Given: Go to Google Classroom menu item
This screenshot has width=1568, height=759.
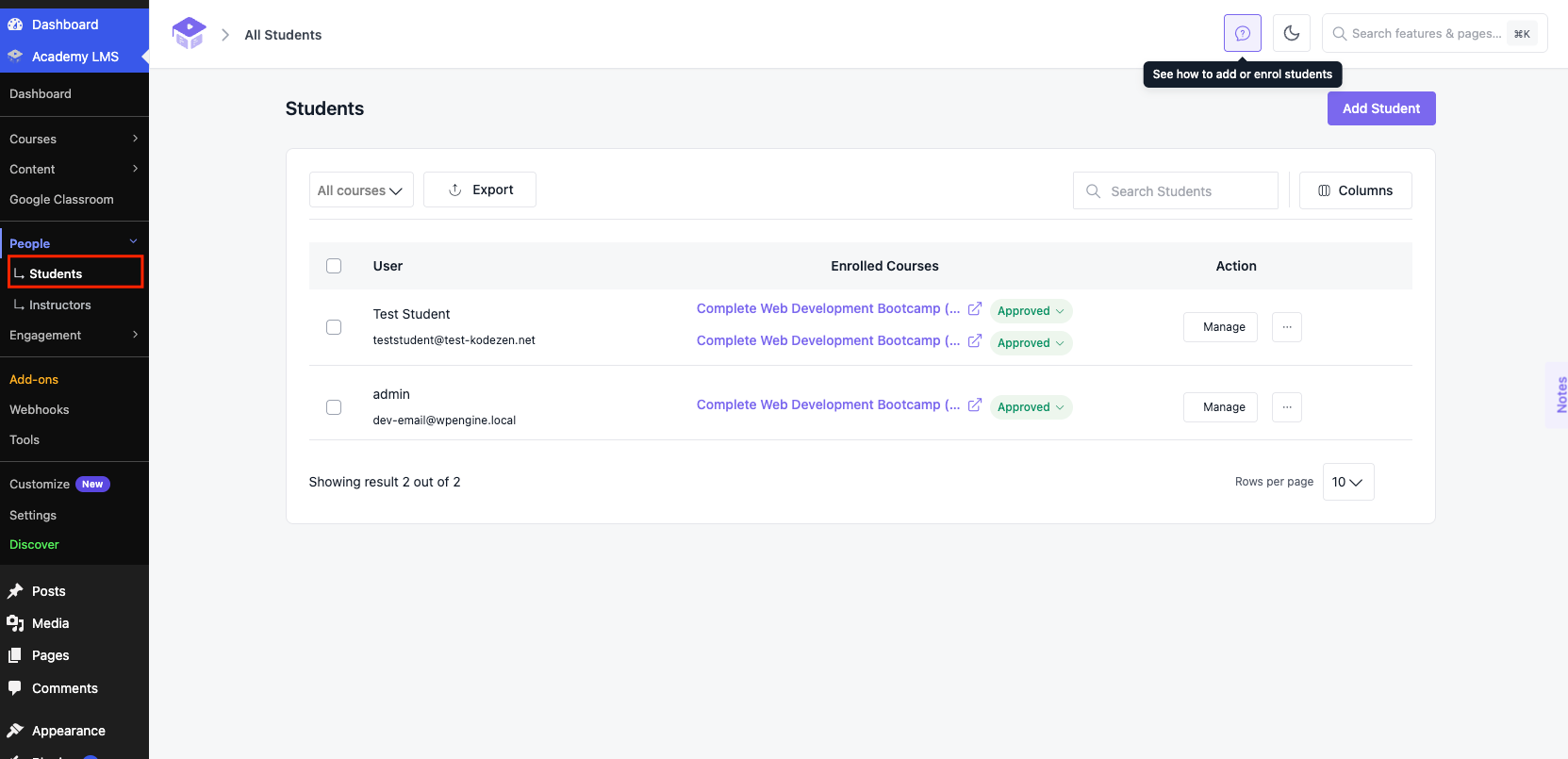Looking at the screenshot, I should pos(61,199).
